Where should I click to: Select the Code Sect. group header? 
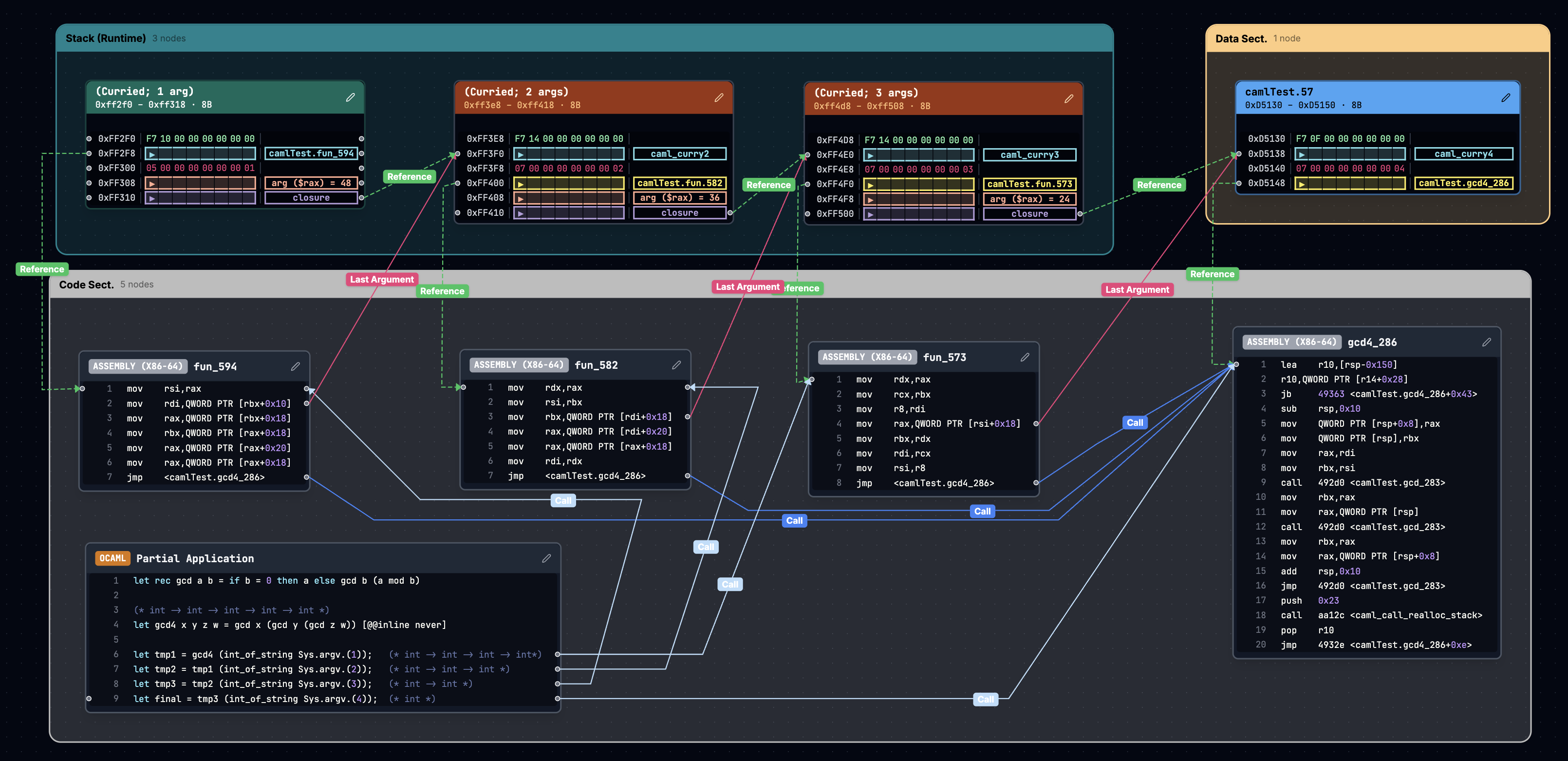(789, 285)
